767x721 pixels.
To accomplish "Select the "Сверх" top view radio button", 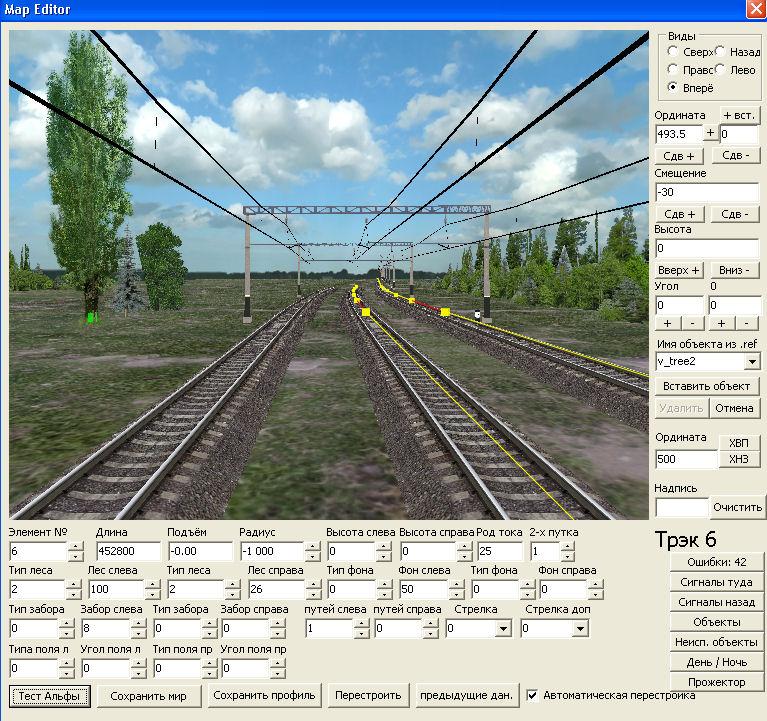I will 673,52.
